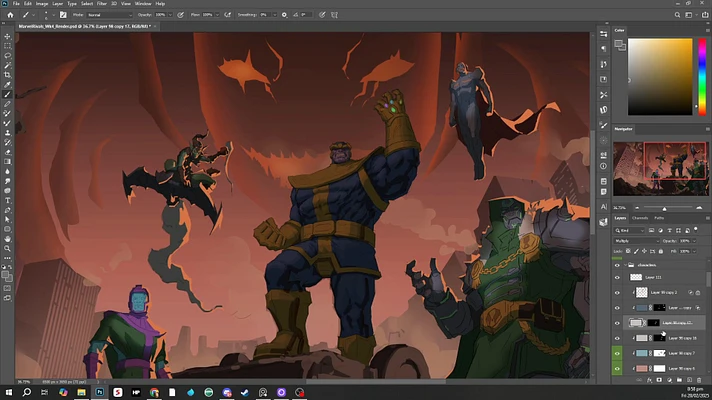Select the Horizontal Type tool
Image resolution: width=712 pixels, height=400 pixels.
(x=7, y=201)
